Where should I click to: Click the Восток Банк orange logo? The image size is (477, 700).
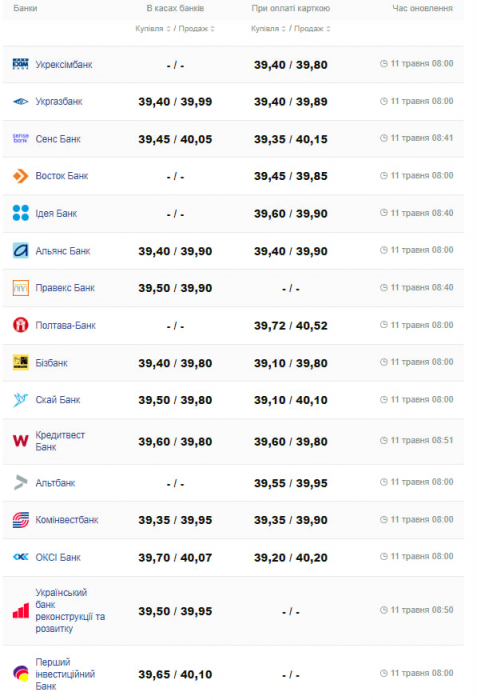pos(21,176)
